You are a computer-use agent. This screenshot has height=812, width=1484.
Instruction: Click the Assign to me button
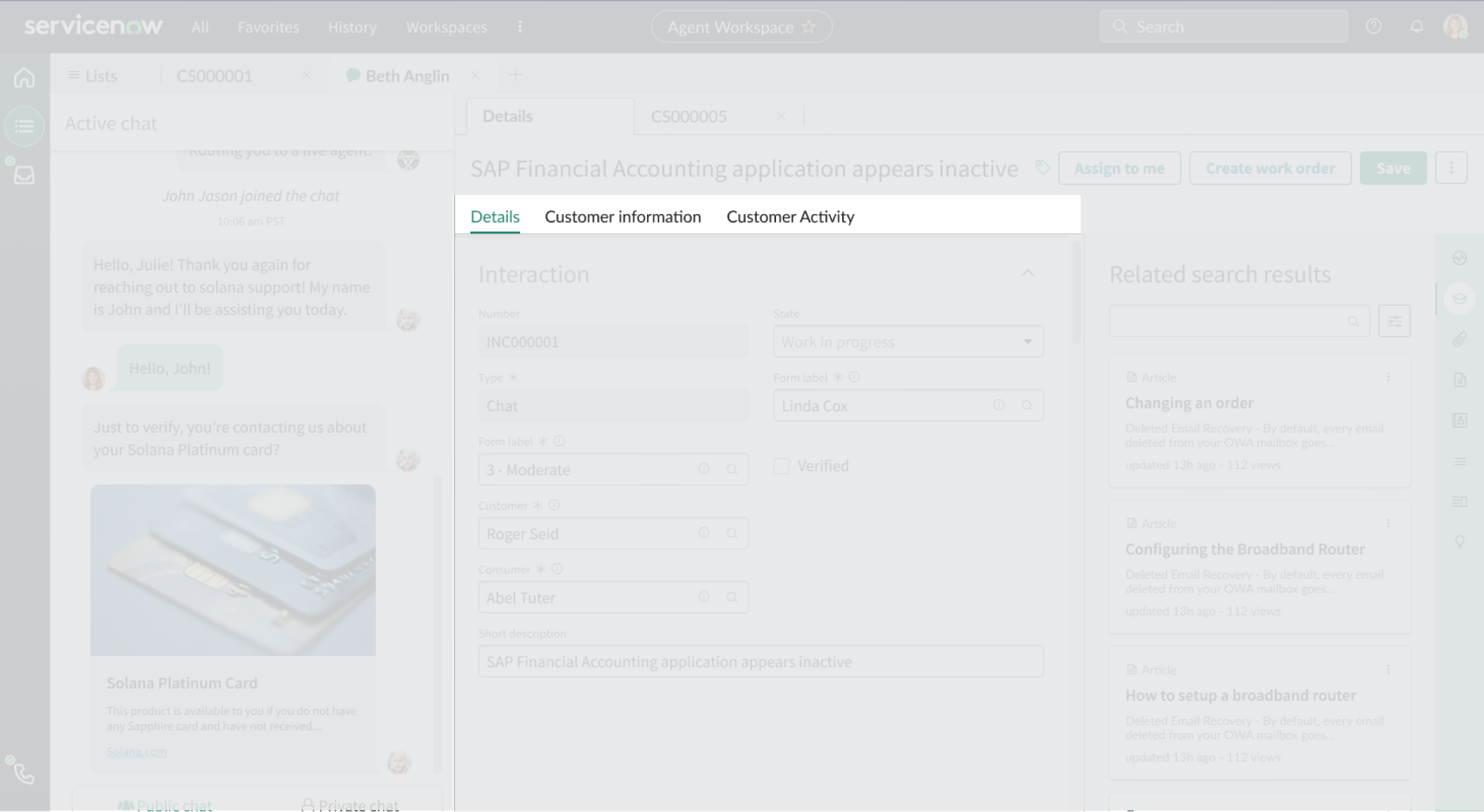click(x=1119, y=168)
